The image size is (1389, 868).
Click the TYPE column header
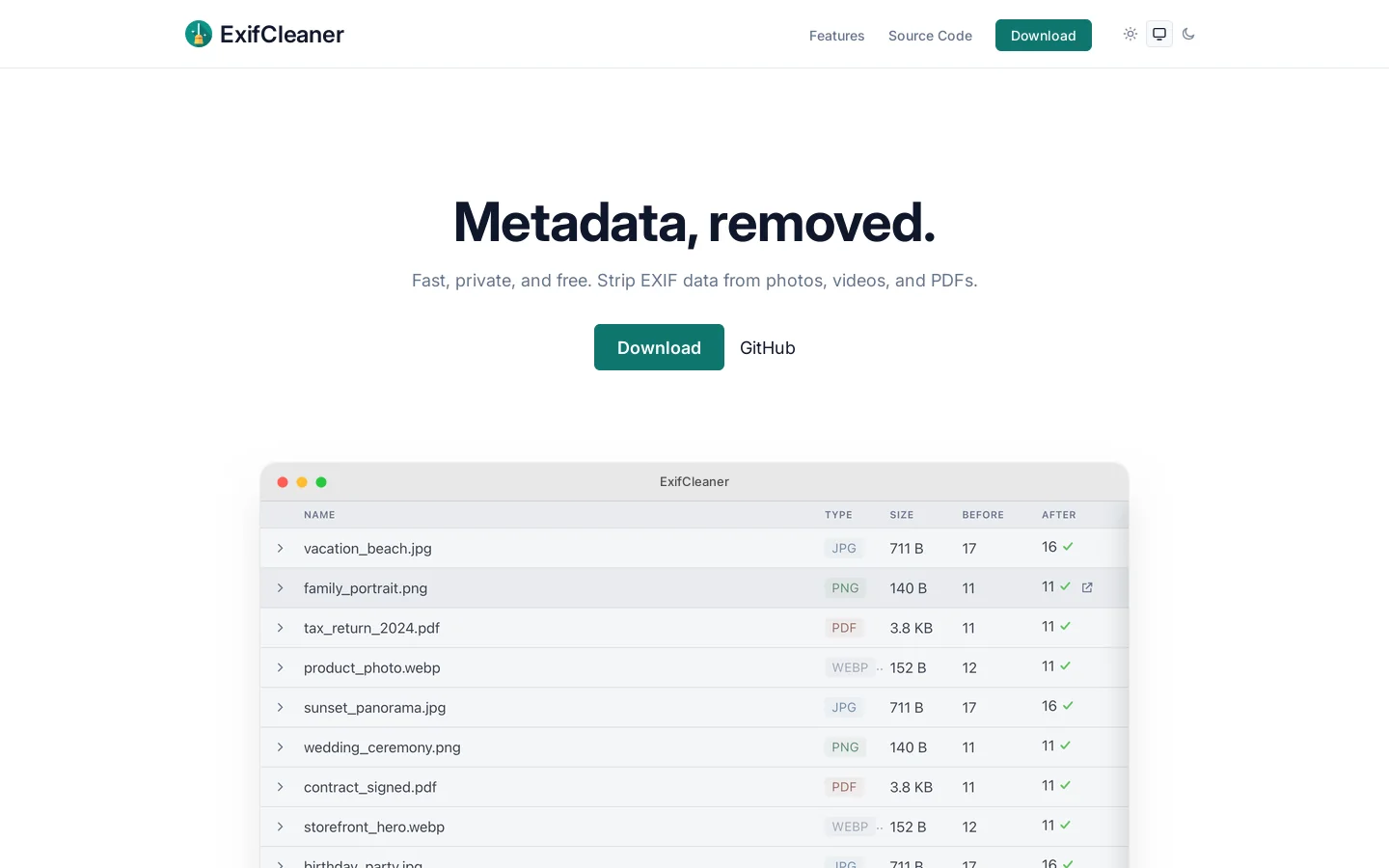838,515
